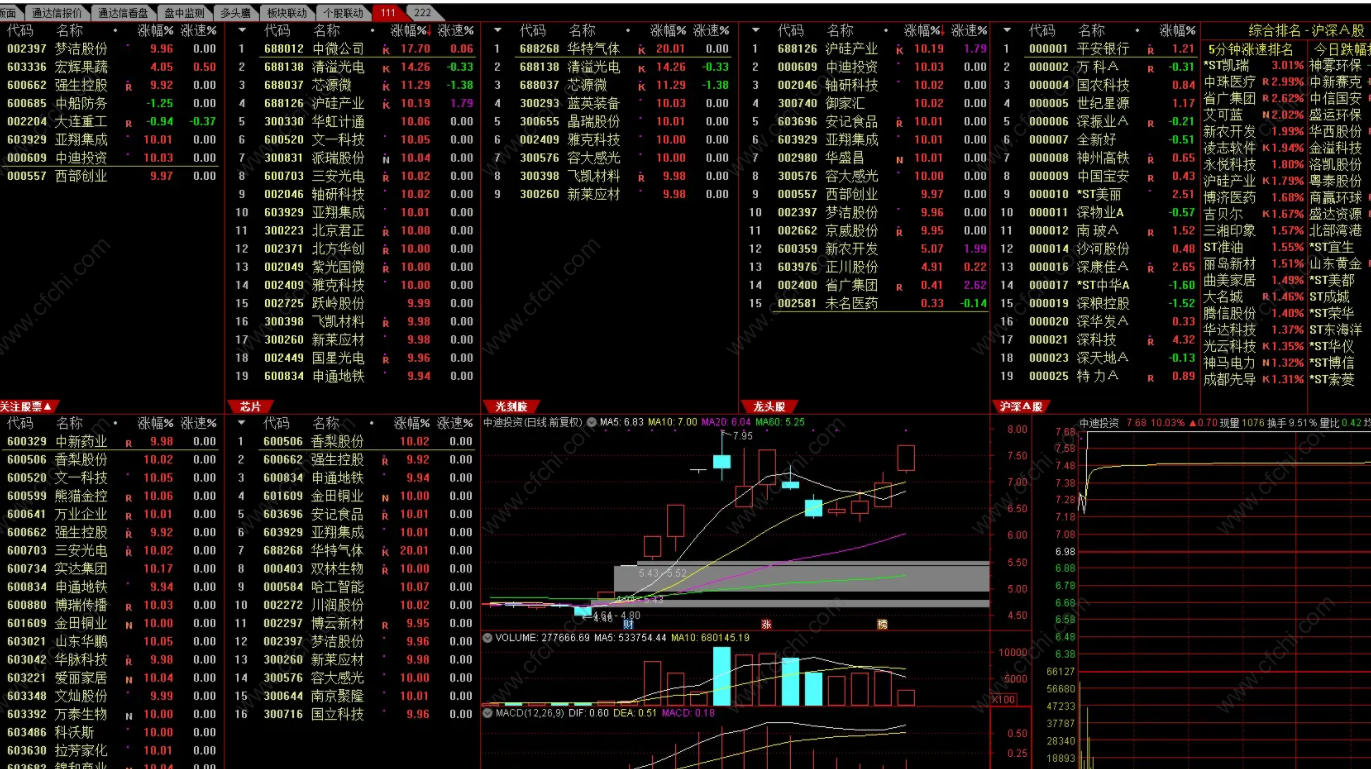Select the 哈工智能 stock row
This screenshot has width=1371, height=769.
[x=353, y=587]
